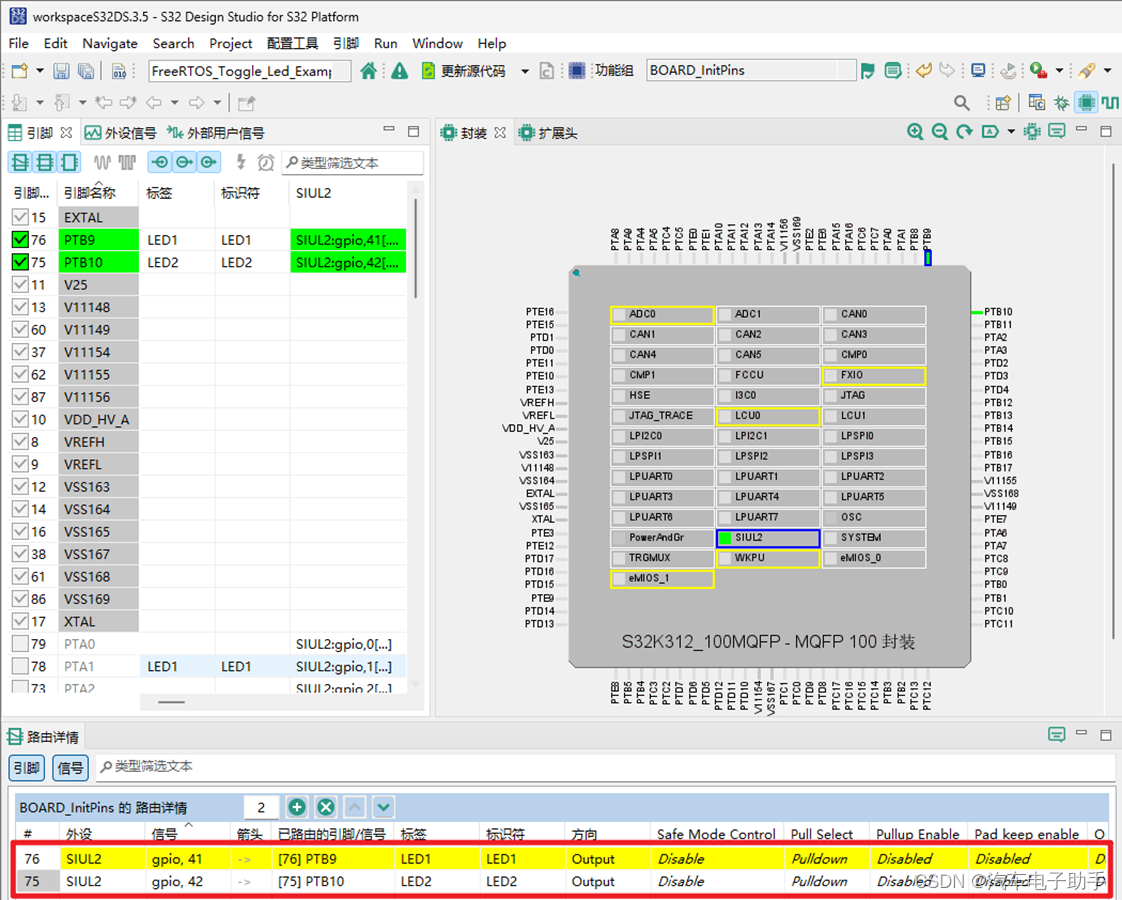
Task: Click the package chip switch icon
Action: click(x=1032, y=132)
